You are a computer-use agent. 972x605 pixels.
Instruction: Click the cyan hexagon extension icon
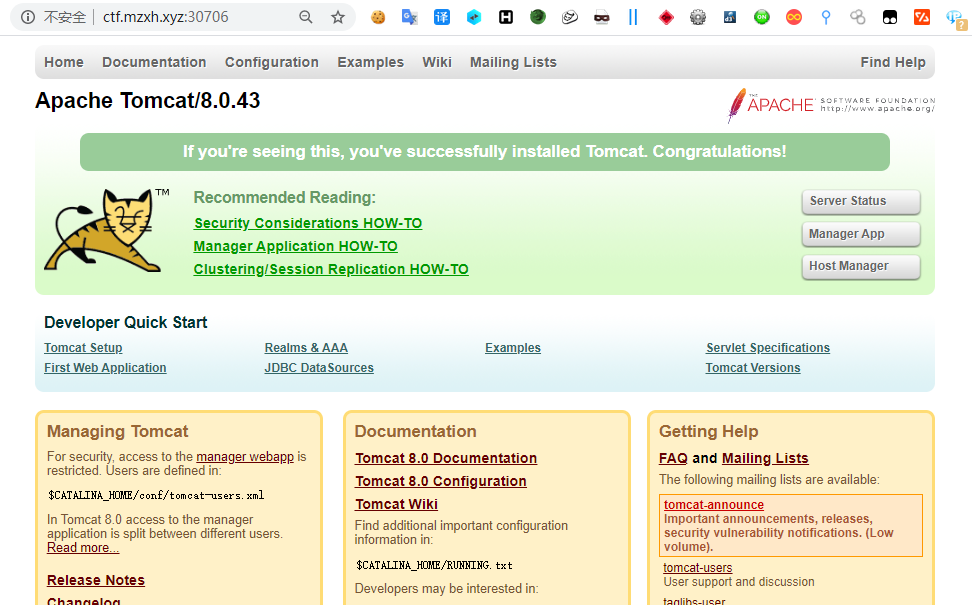[x=474, y=17]
